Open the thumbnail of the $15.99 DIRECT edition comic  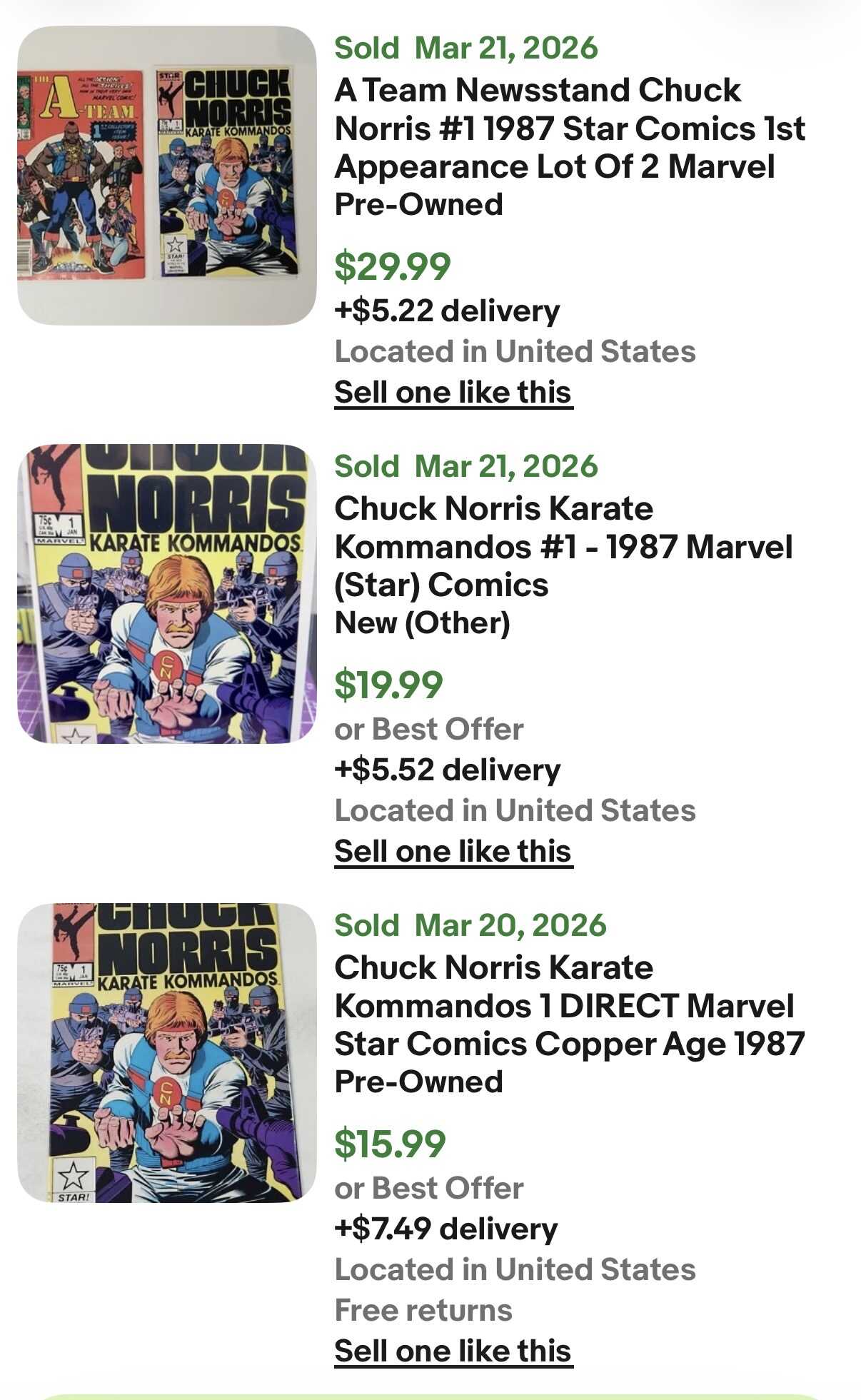[166, 1053]
